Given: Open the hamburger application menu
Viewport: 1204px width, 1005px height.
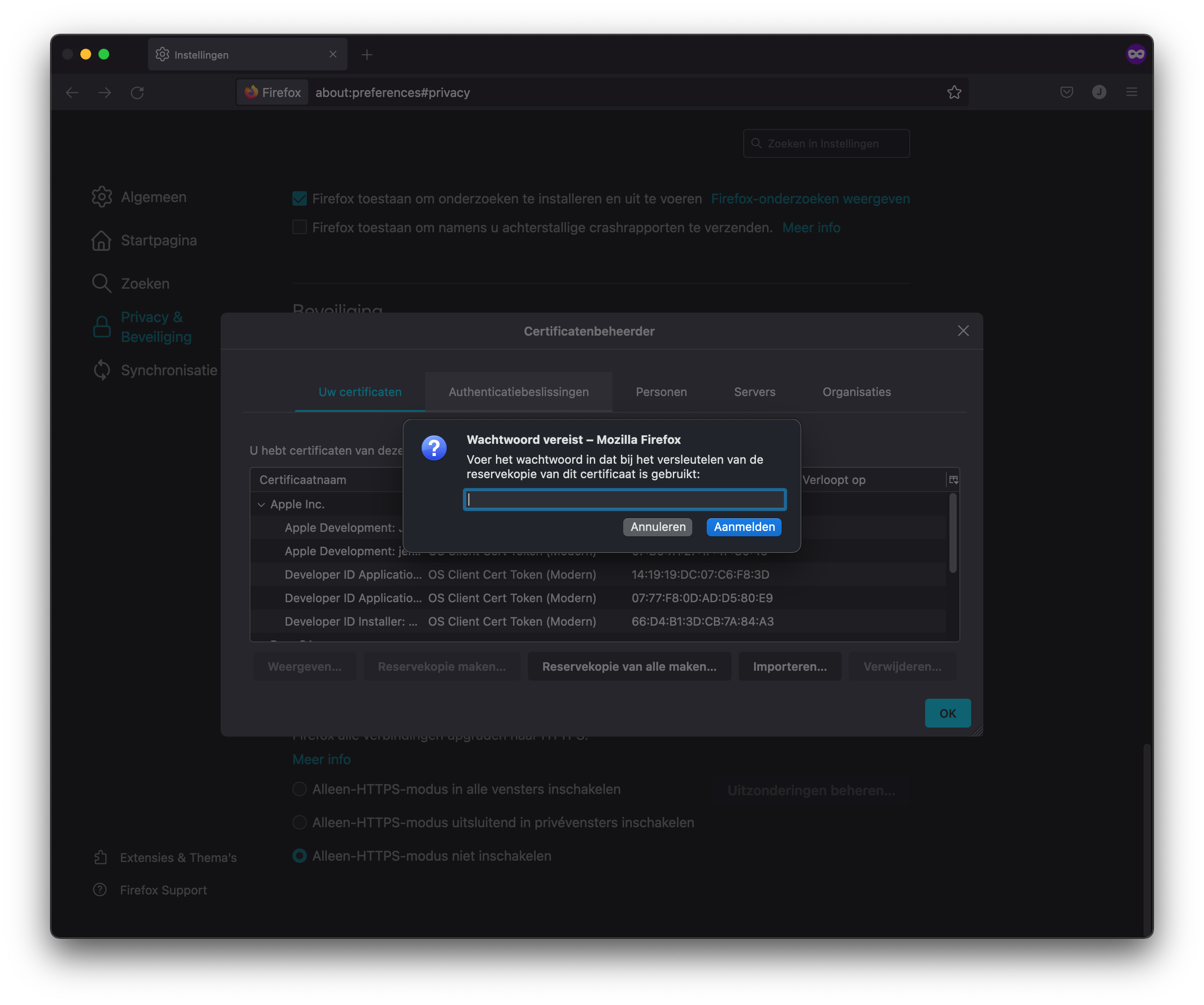Looking at the screenshot, I should pos(1132,92).
